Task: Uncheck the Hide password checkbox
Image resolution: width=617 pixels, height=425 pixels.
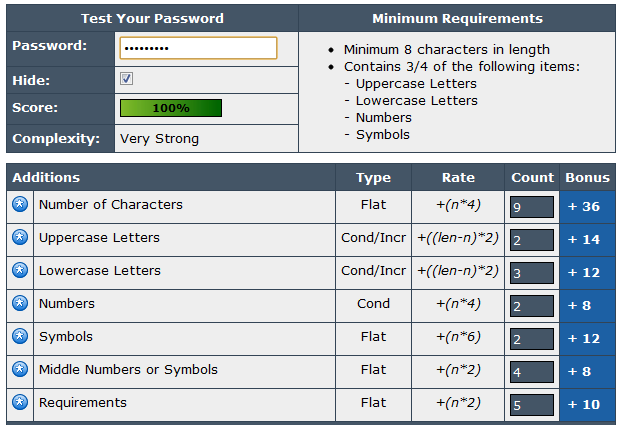Action: click(126, 78)
